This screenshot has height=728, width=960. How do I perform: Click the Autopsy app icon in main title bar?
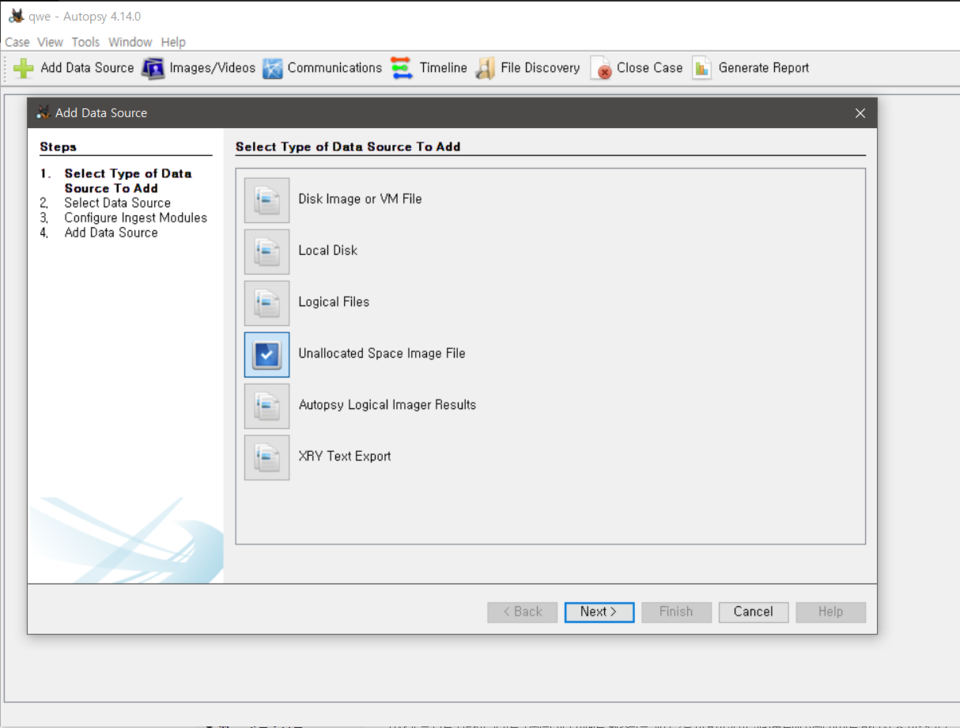(x=16, y=16)
